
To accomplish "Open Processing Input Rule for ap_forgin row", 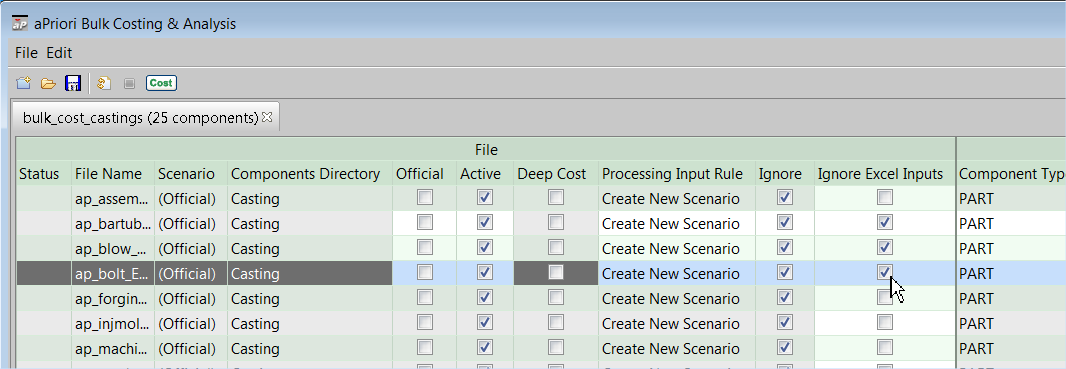I will [676, 298].
